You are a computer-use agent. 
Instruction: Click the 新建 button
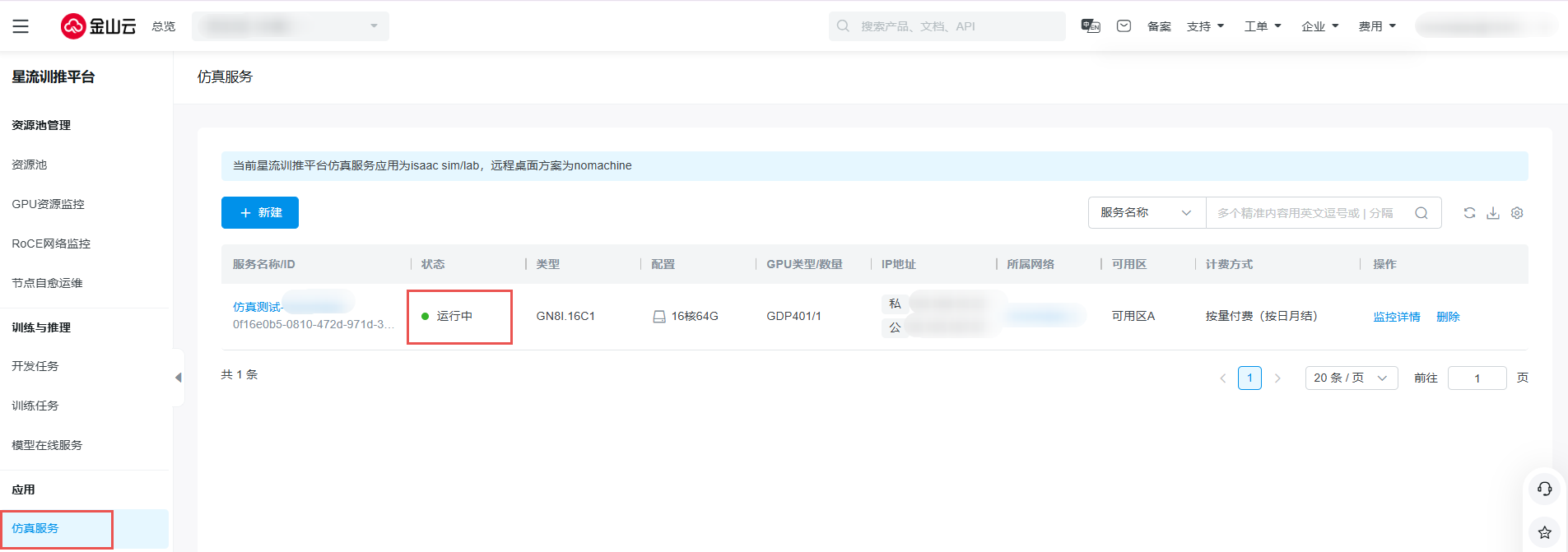(260, 213)
